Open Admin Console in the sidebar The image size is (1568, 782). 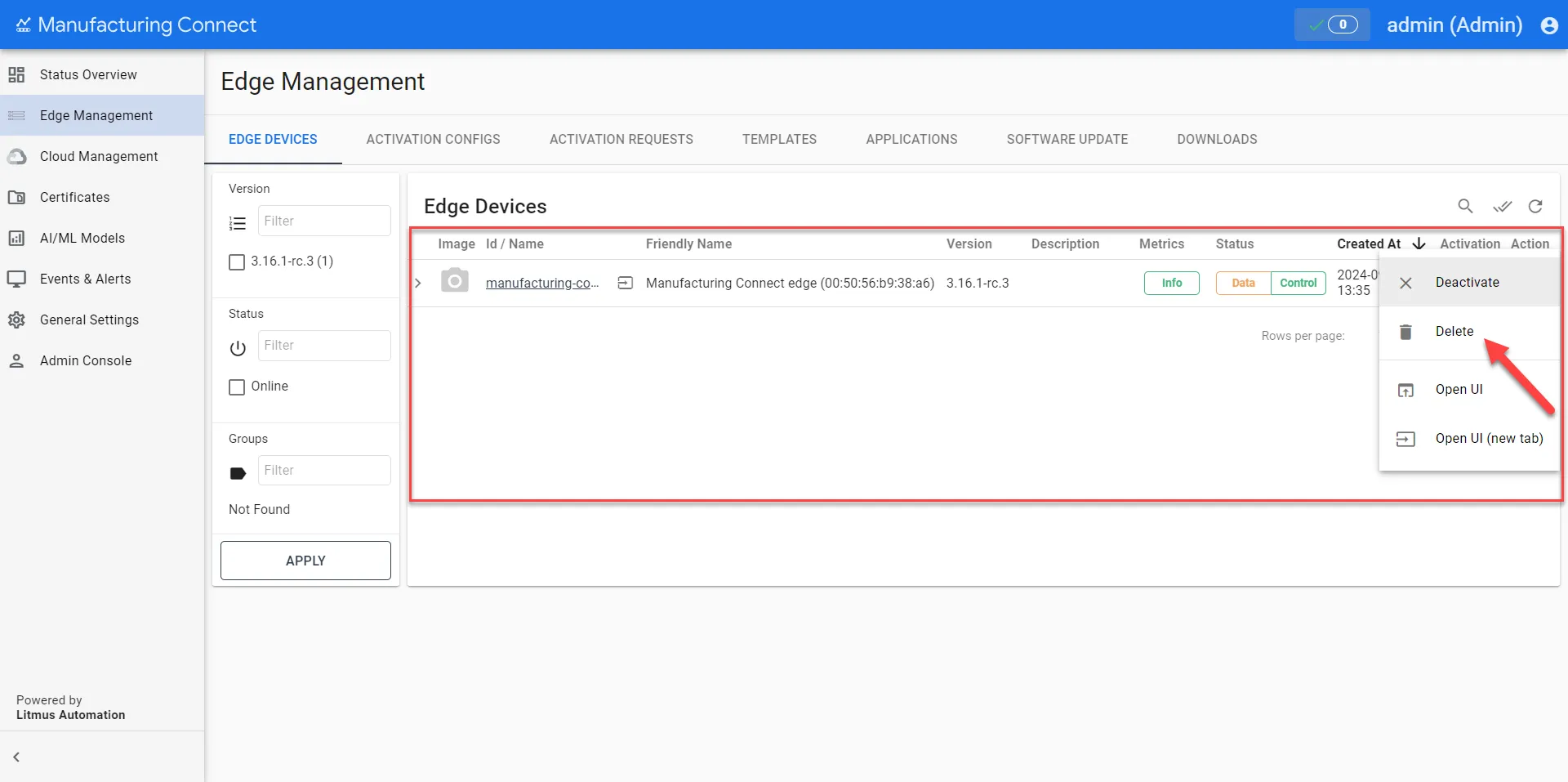102,360
